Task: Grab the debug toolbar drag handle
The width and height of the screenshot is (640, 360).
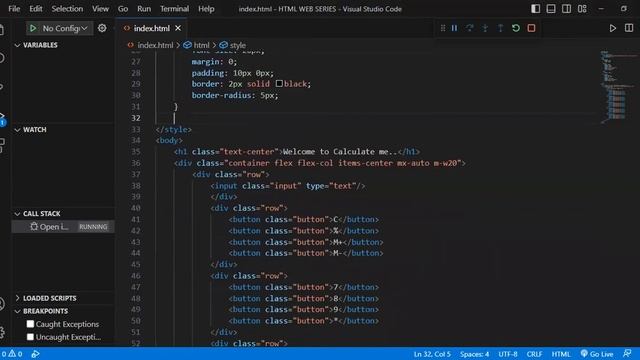Action: (443, 28)
